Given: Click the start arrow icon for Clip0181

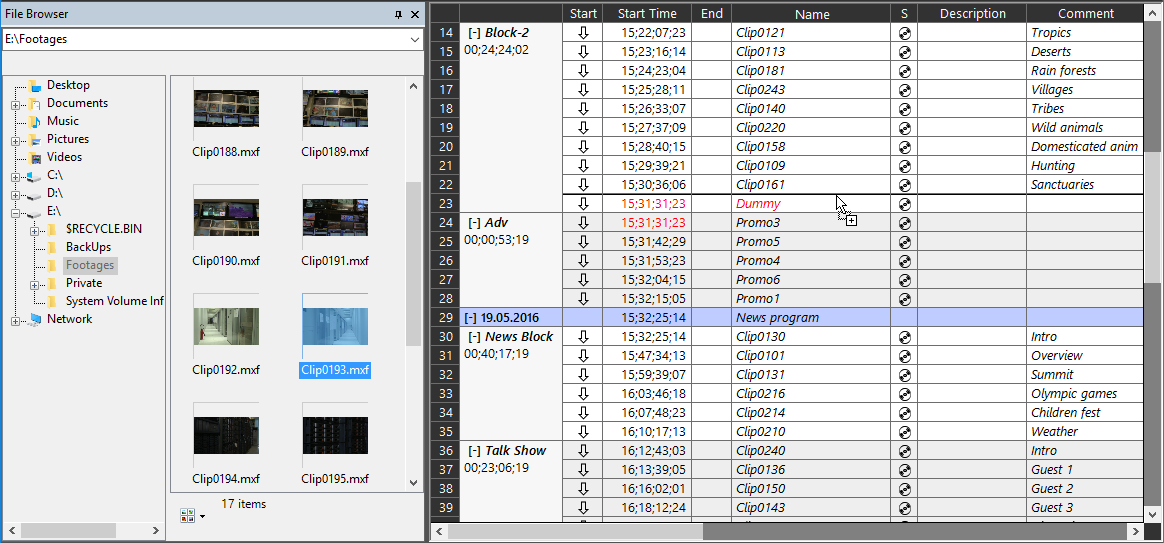Looking at the screenshot, I should [583, 71].
